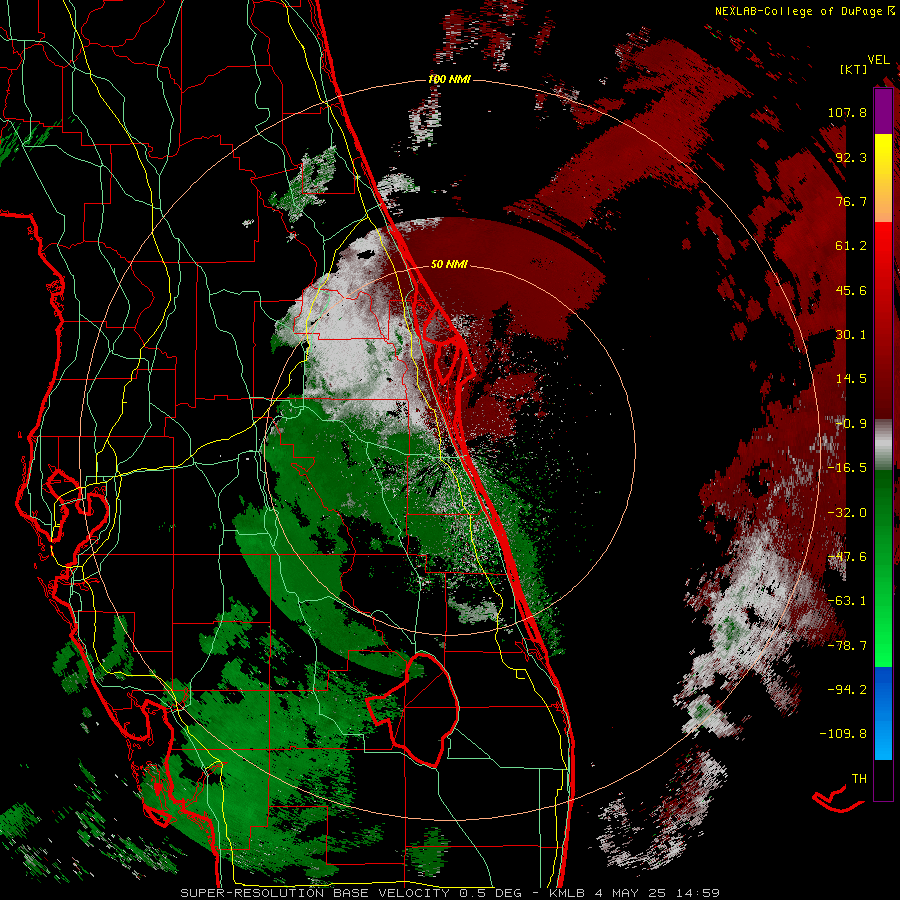Click the -16.5 velocity scale value
900x900 pixels.
(847, 468)
